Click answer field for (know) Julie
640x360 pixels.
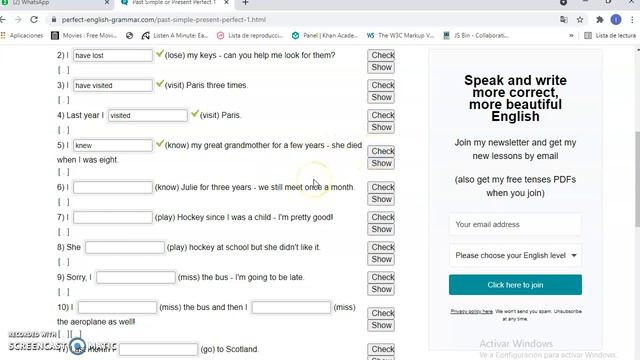coord(113,187)
